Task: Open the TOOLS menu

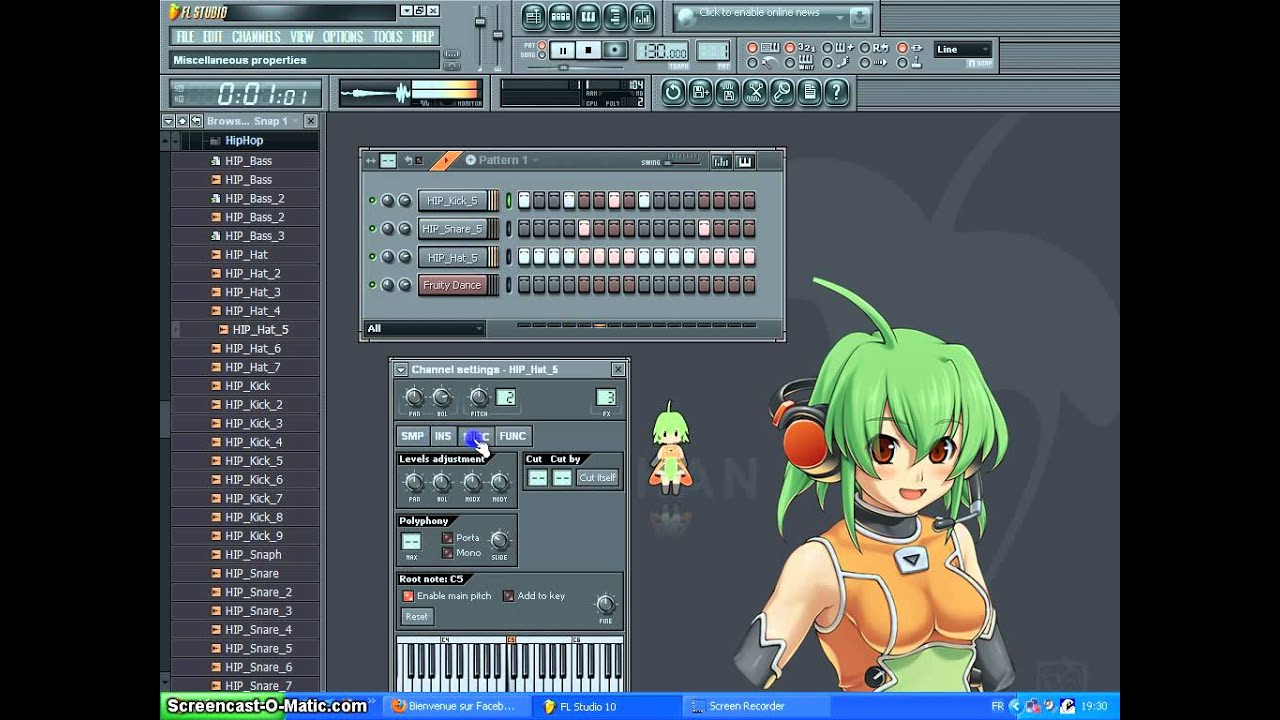Action: (388, 37)
